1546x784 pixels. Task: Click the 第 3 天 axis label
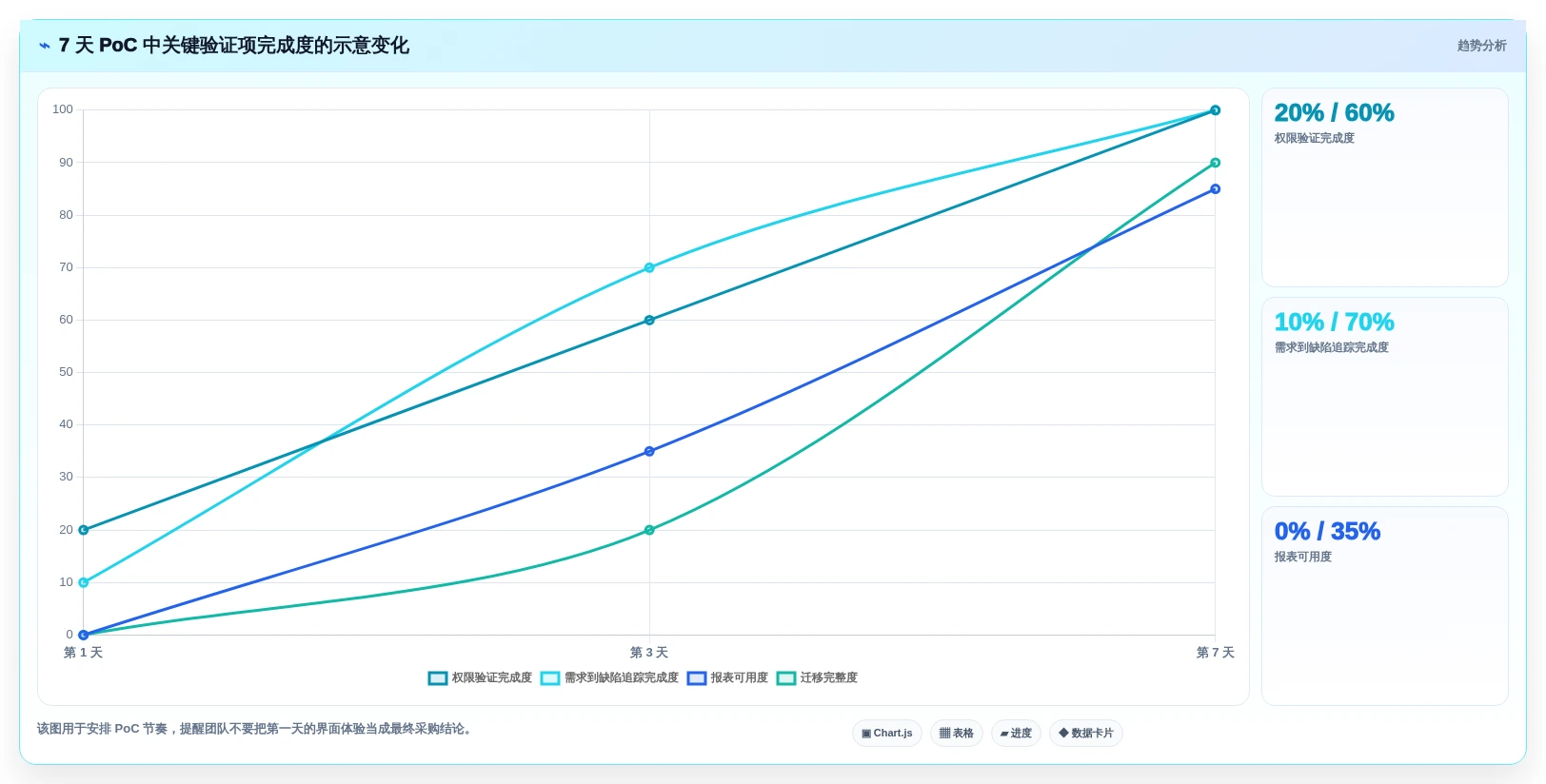tap(649, 653)
